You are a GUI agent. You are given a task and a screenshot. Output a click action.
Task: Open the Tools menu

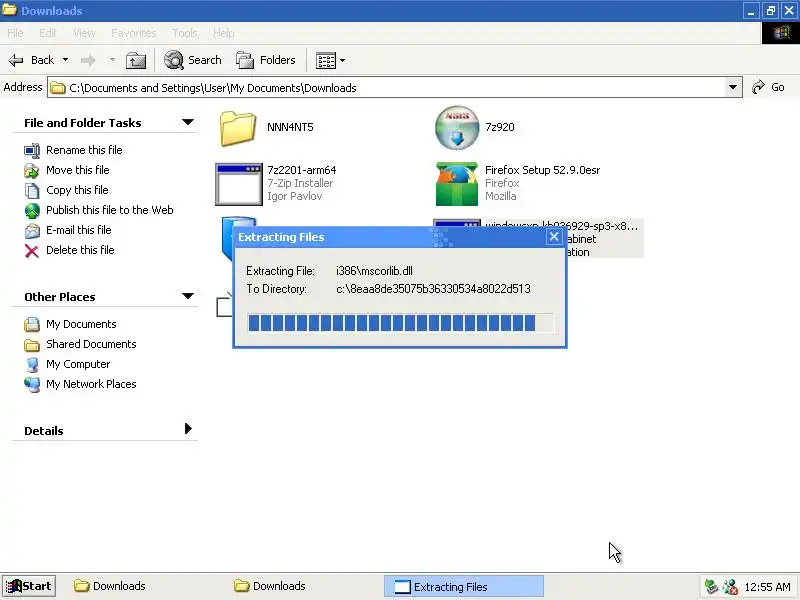click(185, 33)
